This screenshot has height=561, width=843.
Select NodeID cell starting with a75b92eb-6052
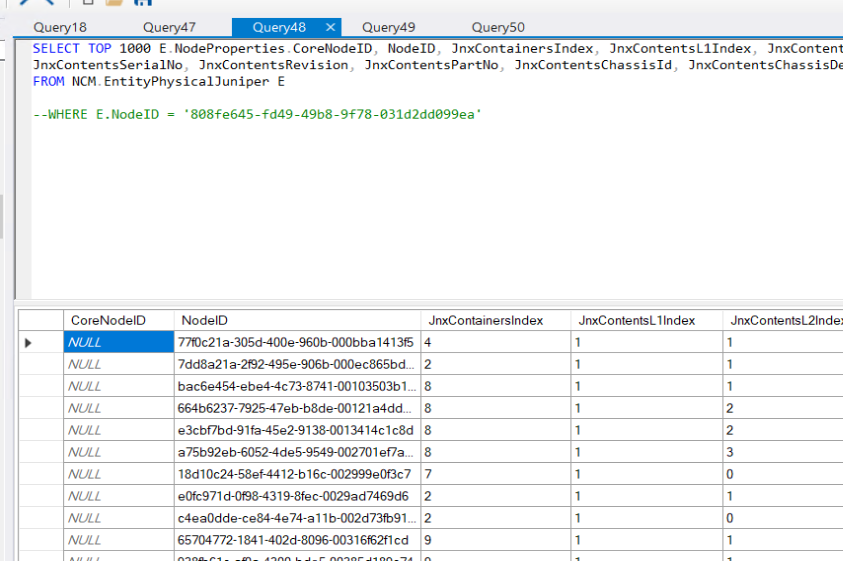coord(297,452)
